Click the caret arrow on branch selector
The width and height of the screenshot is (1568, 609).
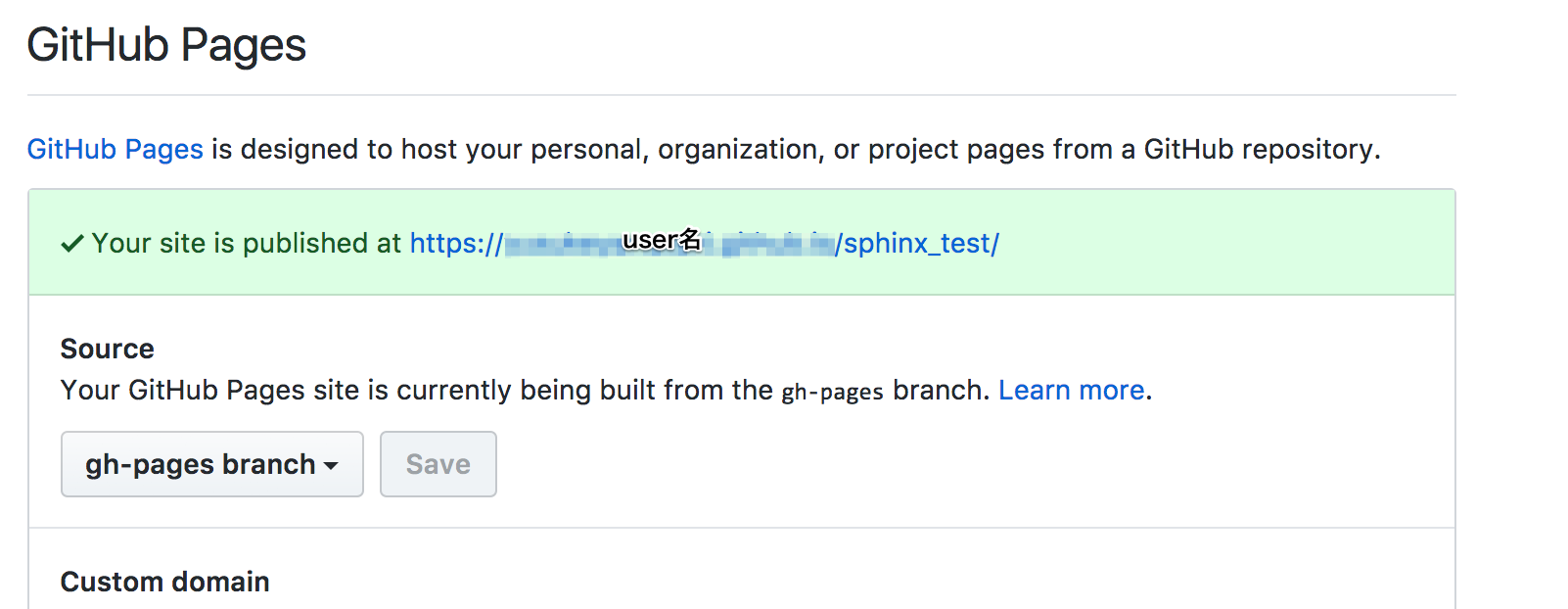(x=331, y=466)
